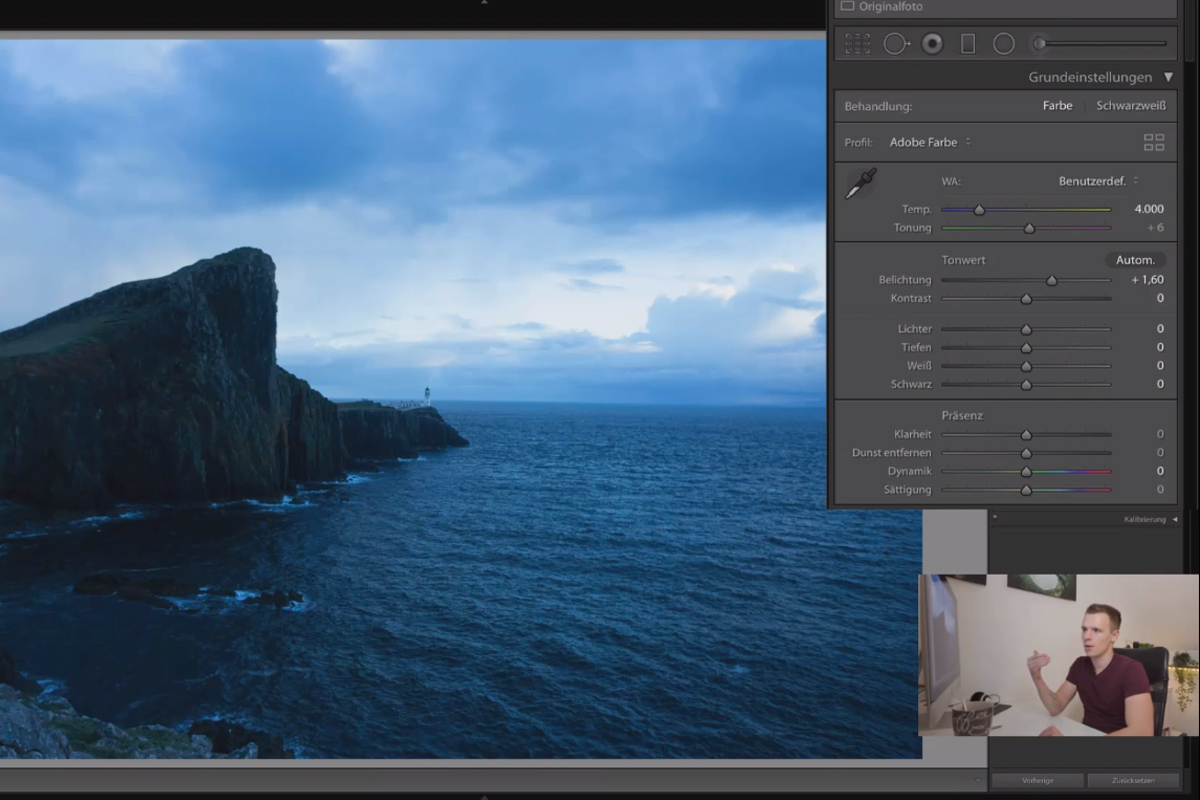
Task: Click the Tonung value field +6
Action: [x=1155, y=228]
